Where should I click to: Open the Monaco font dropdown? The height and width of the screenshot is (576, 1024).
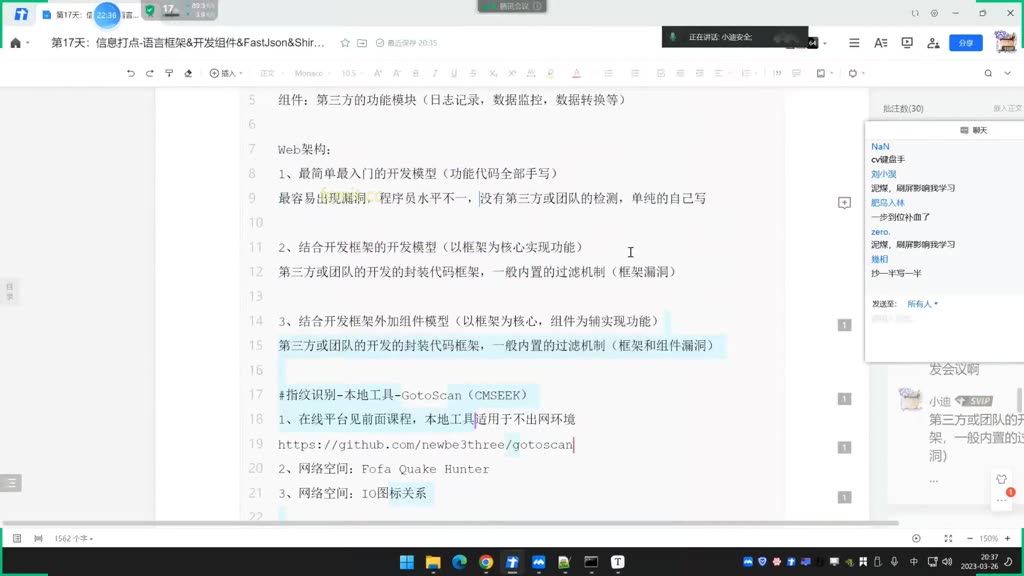(x=312, y=73)
